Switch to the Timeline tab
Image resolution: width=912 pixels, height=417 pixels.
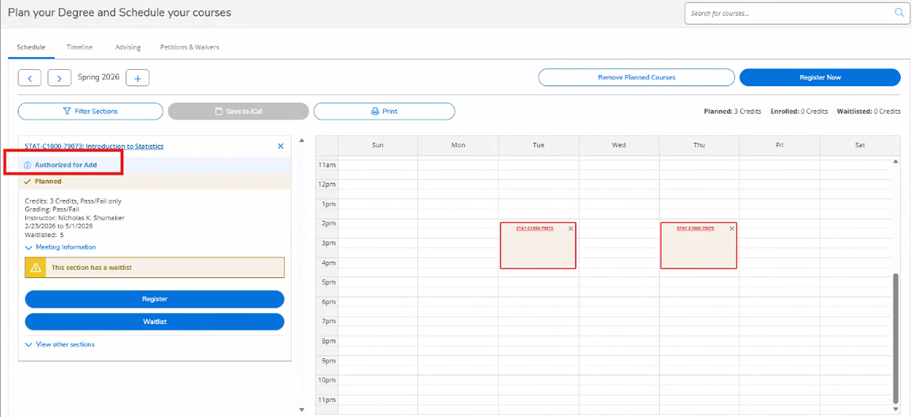tap(79, 47)
